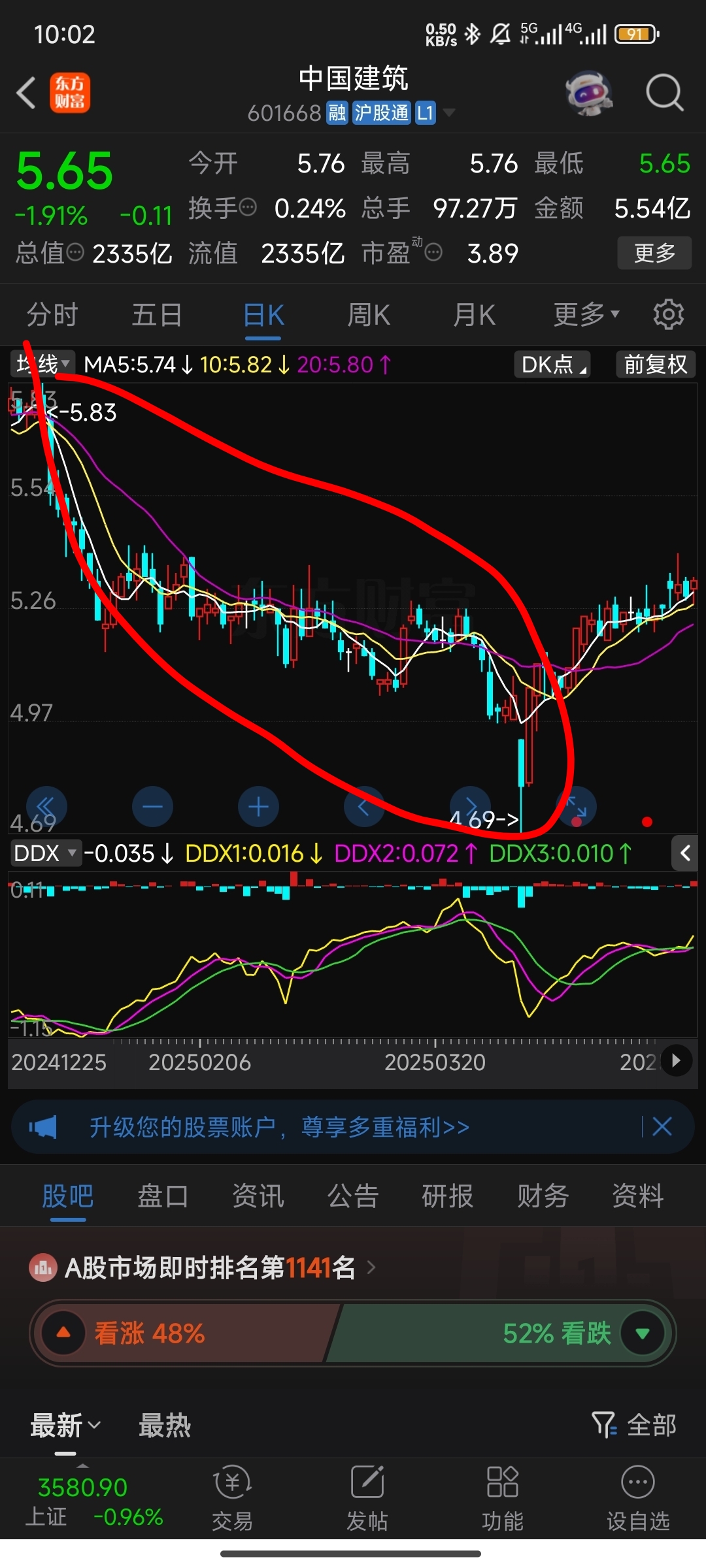Zoom out the K-line chart with minus button
The height and width of the screenshot is (1568, 706).
(x=152, y=807)
